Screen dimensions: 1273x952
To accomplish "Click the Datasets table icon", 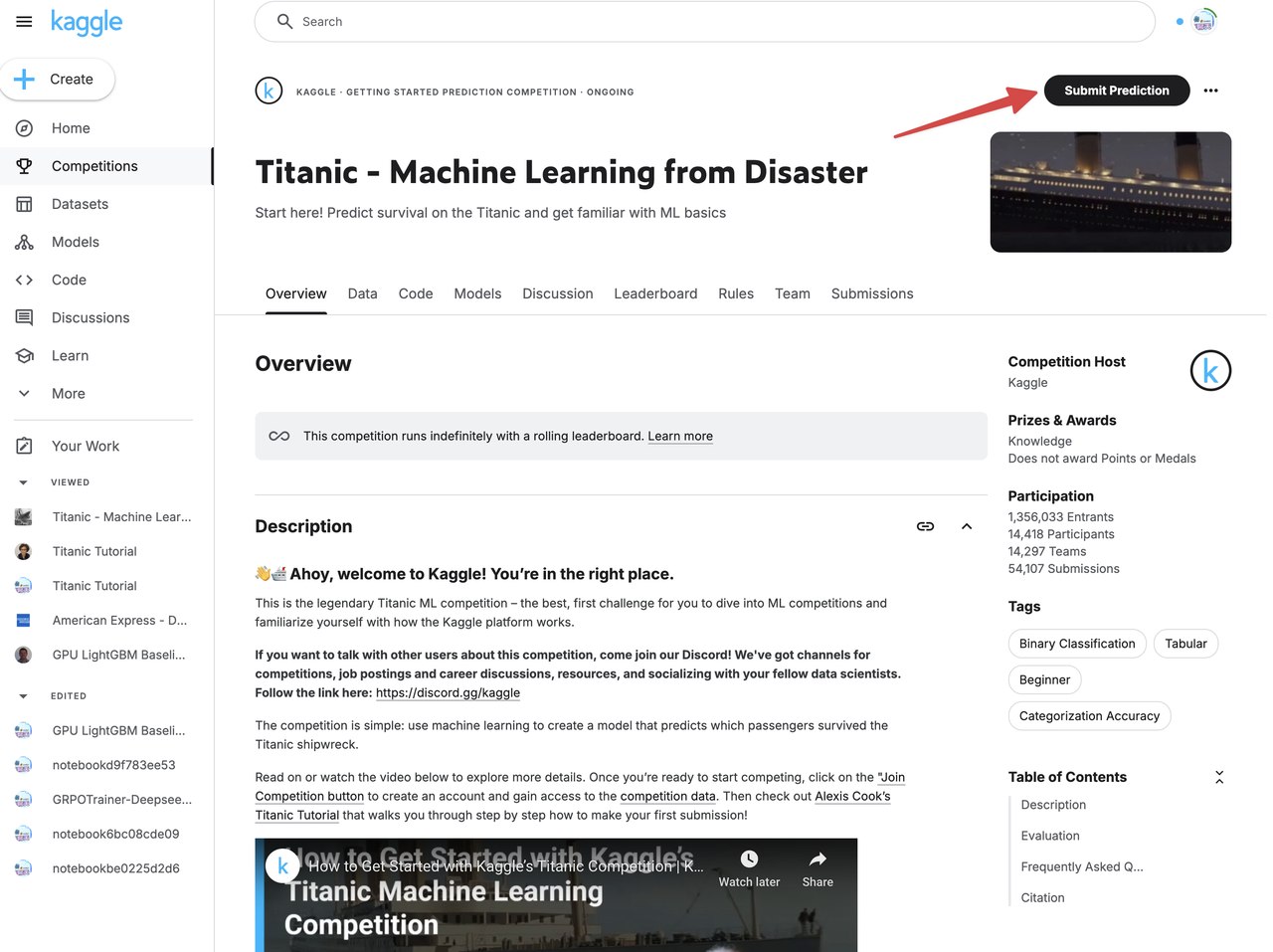I will (25, 204).
